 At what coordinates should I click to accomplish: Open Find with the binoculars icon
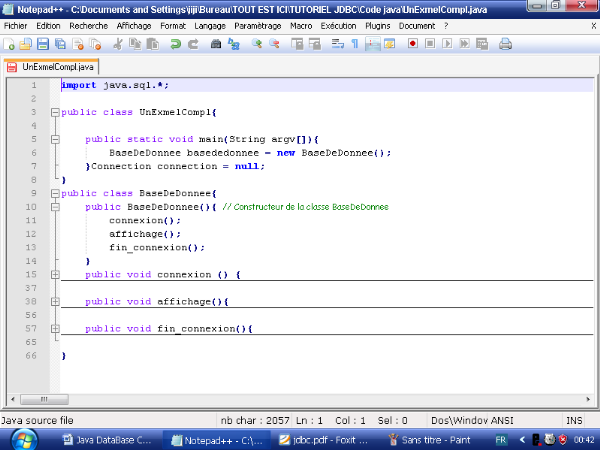[x=218, y=44]
